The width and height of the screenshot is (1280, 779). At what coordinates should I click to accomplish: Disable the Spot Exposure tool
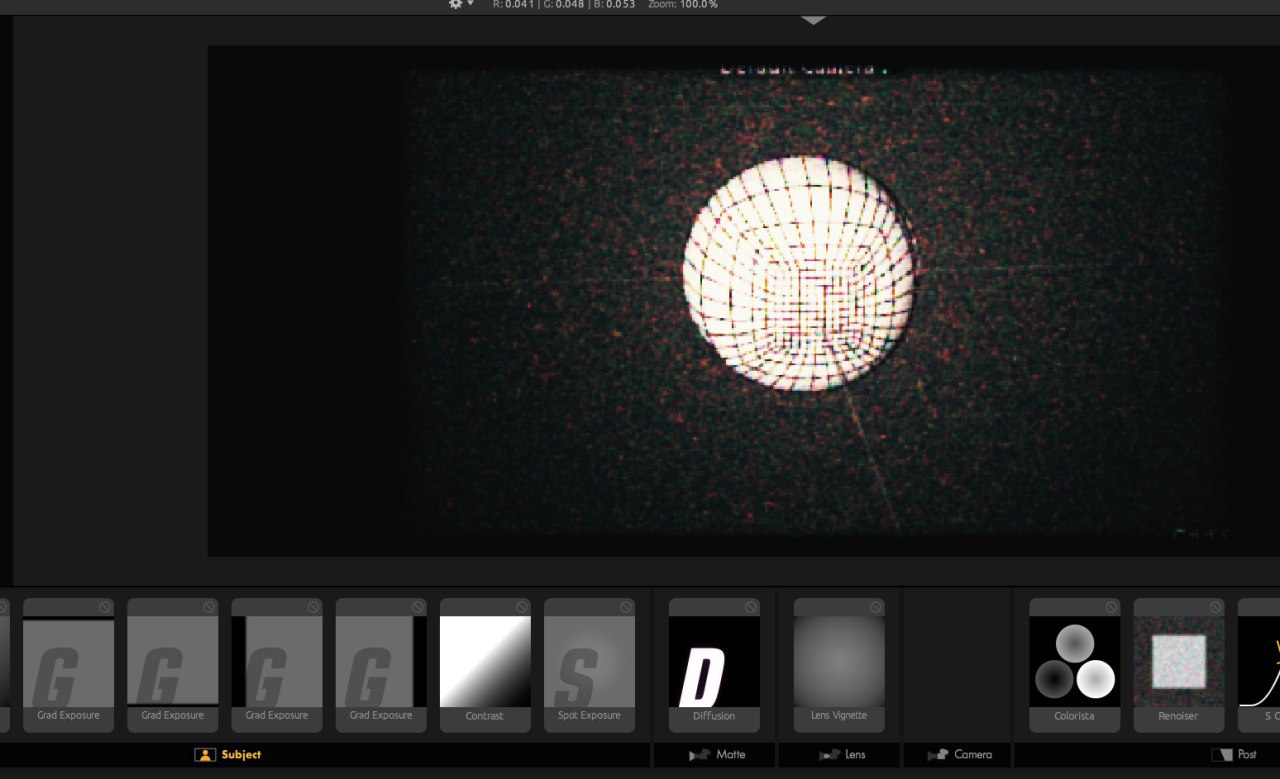click(x=626, y=607)
